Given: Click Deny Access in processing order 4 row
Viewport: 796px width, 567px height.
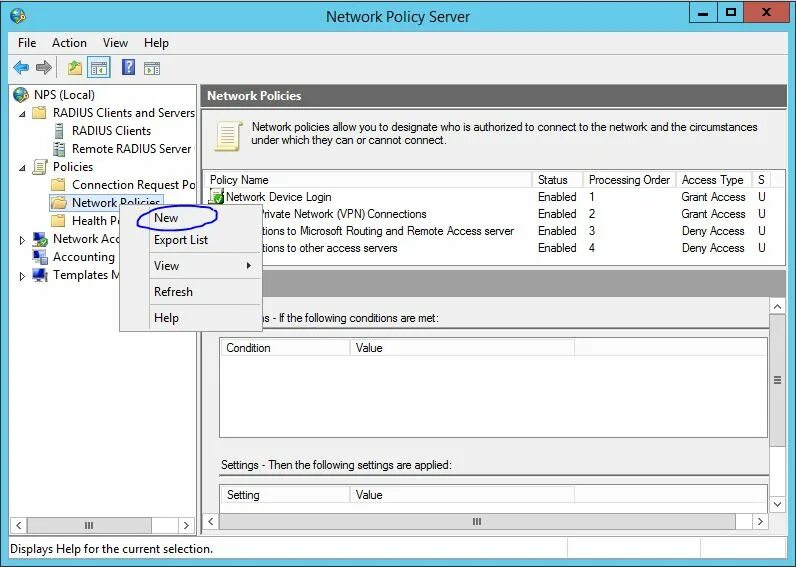Looking at the screenshot, I should tap(713, 248).
